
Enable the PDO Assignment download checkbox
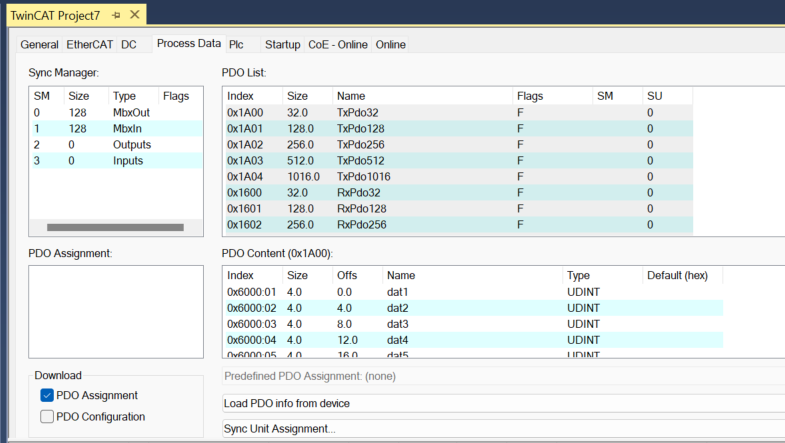[x=47, y=395]
